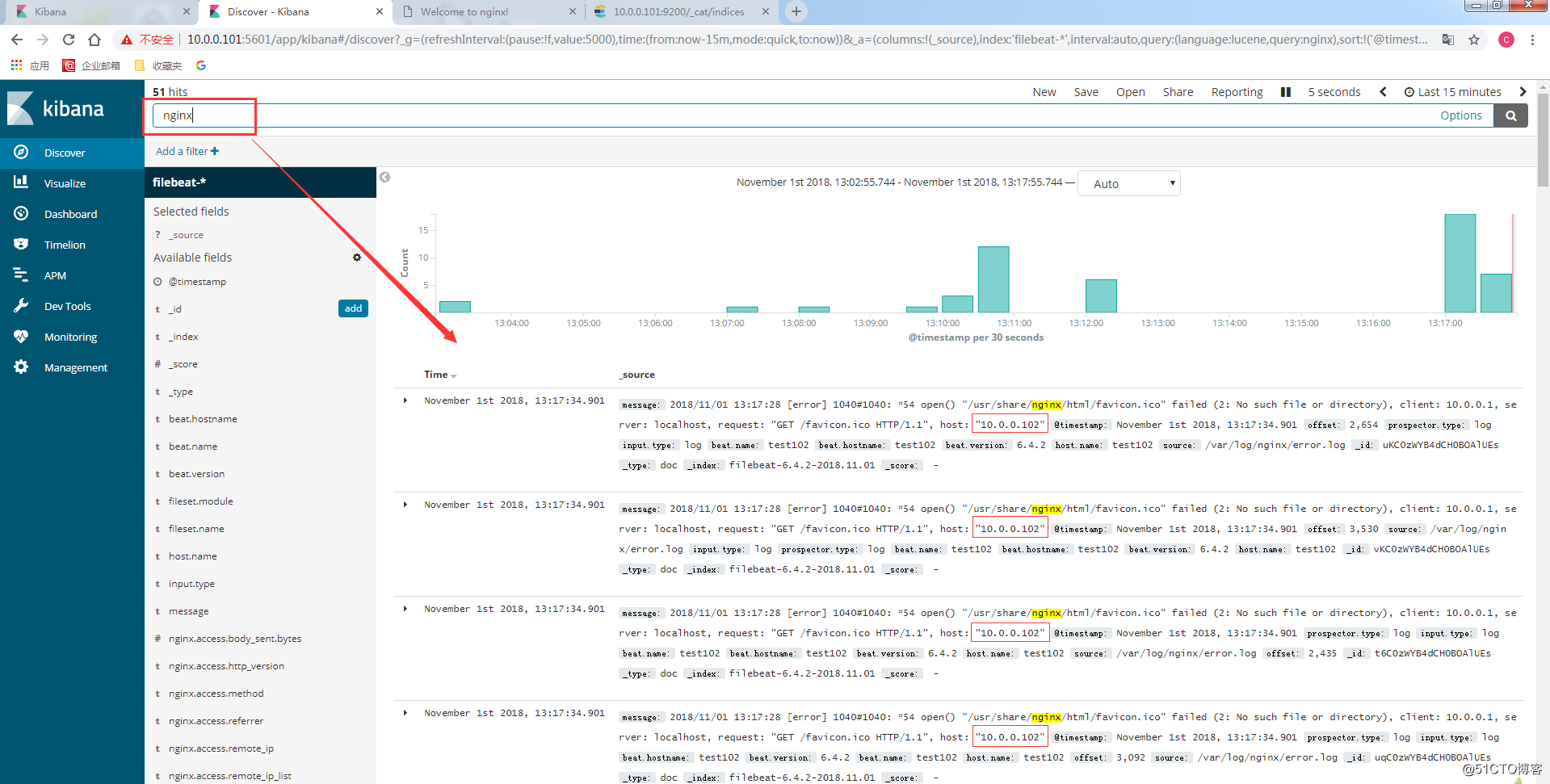1550x784 pixels.
Task: Click the search magnifier button
Action: [x=1510, y=115]
